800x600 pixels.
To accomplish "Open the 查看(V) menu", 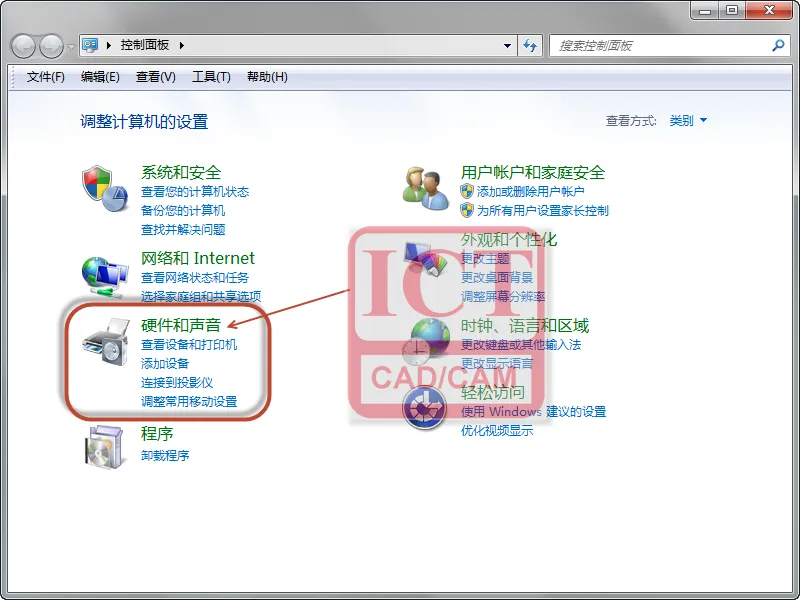I will (x=156, y=77).
